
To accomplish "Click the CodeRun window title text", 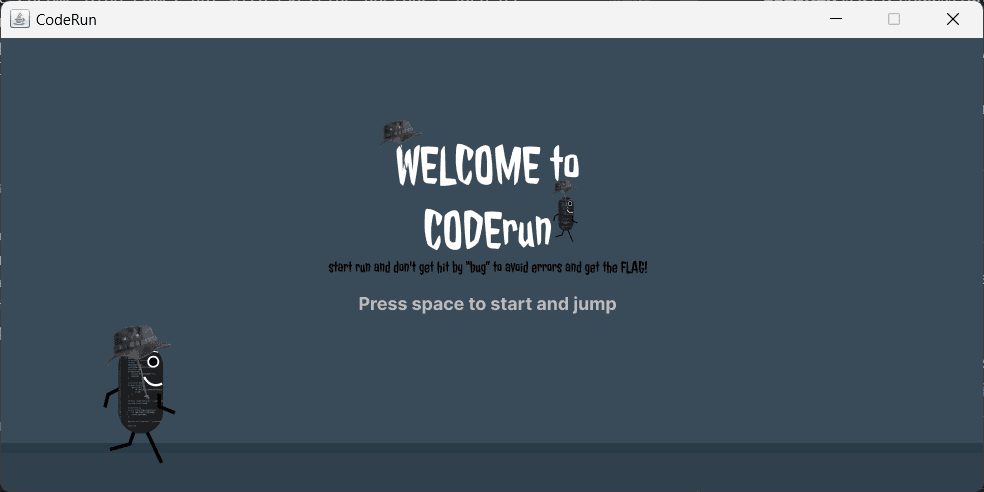I will [x=67, y=19].
